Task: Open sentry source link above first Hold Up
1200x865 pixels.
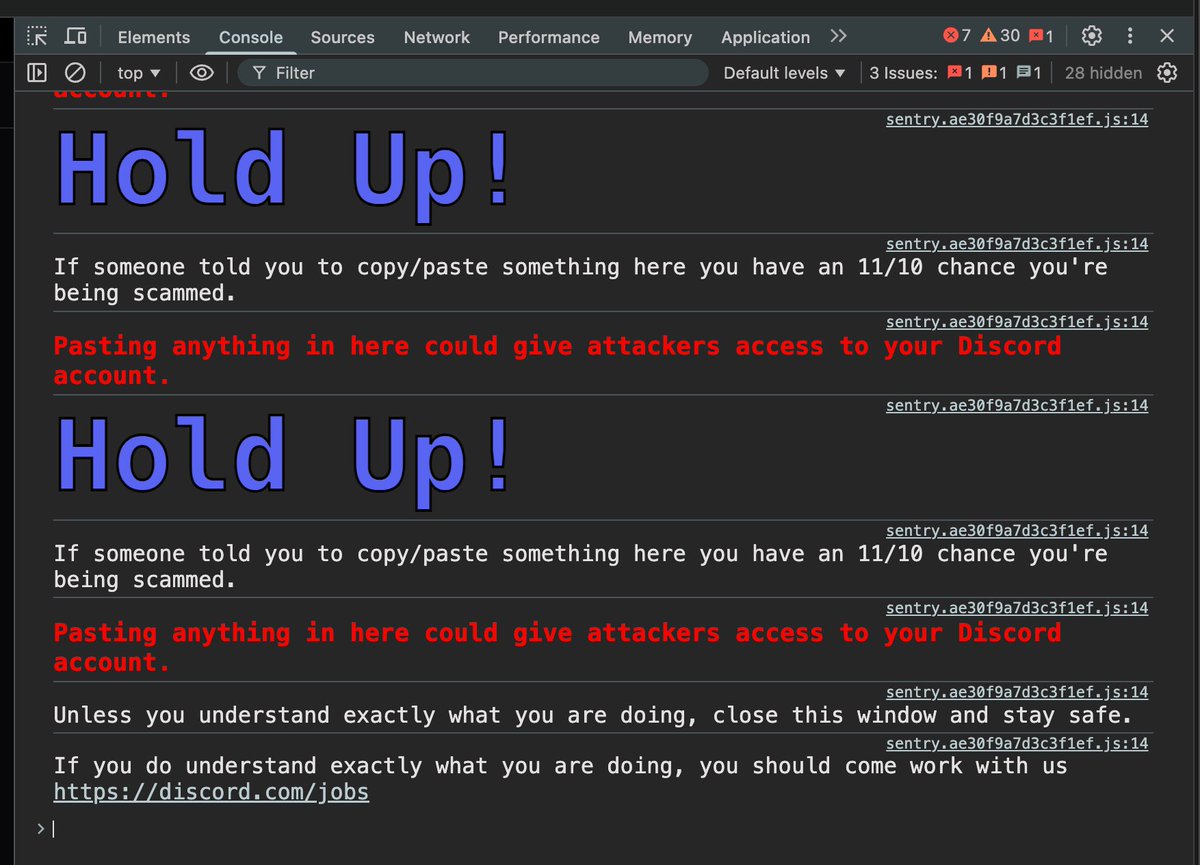Action: (1017, 119)
